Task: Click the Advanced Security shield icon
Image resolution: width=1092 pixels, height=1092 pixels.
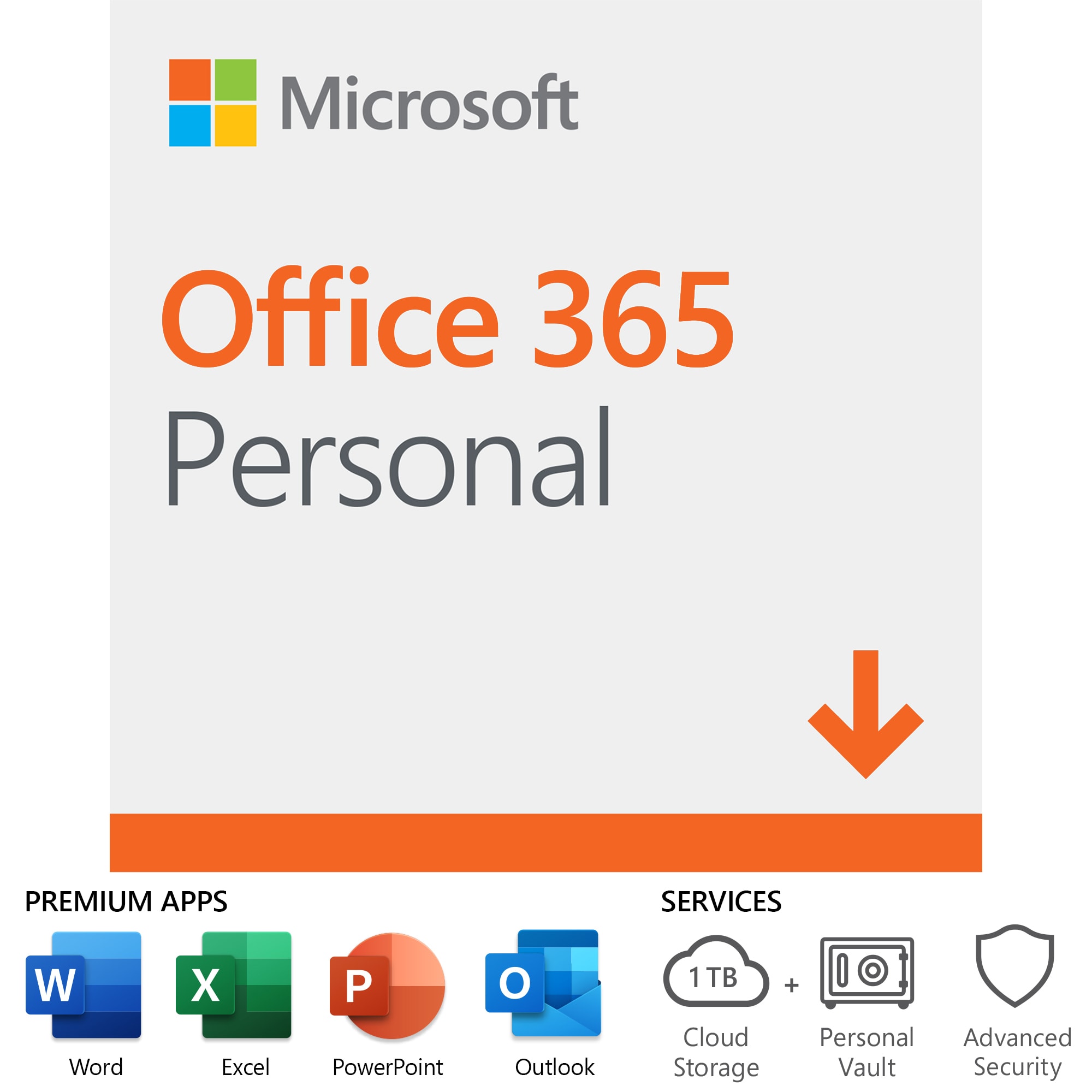Action: coord(1015,966)
